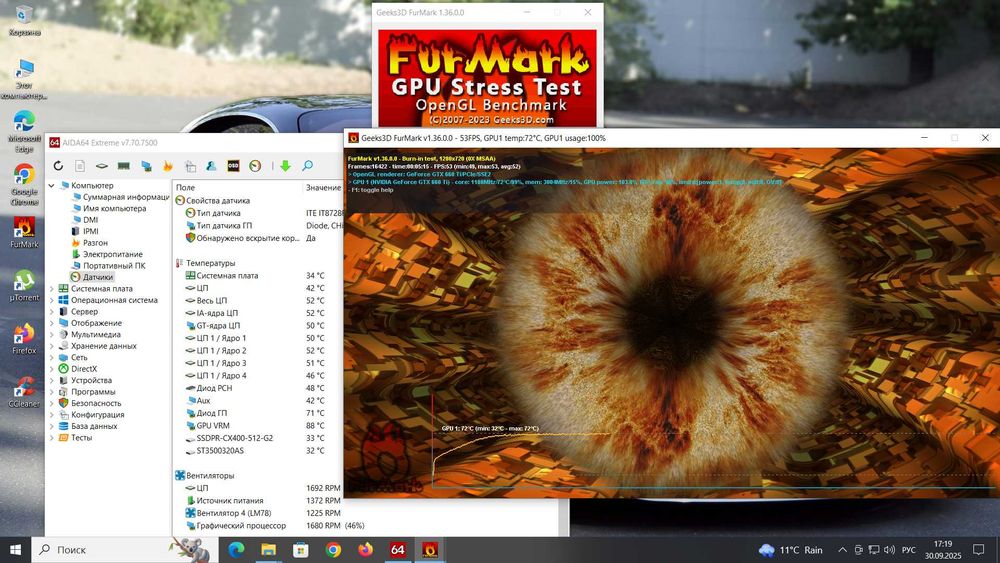Open Microsoft Edge desktop shortcut

tap(24, 131)
